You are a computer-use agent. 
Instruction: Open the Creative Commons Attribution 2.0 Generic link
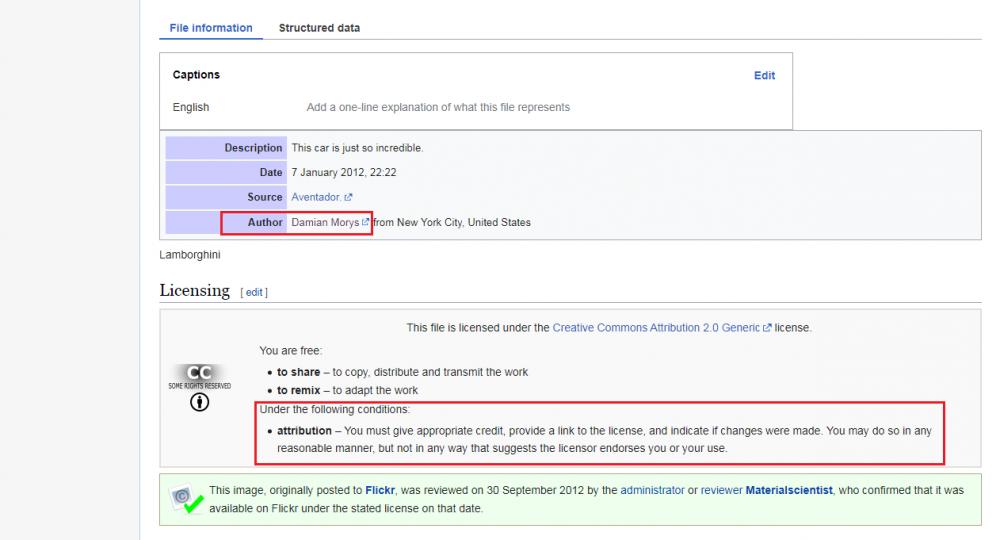[x=656, y=328]
